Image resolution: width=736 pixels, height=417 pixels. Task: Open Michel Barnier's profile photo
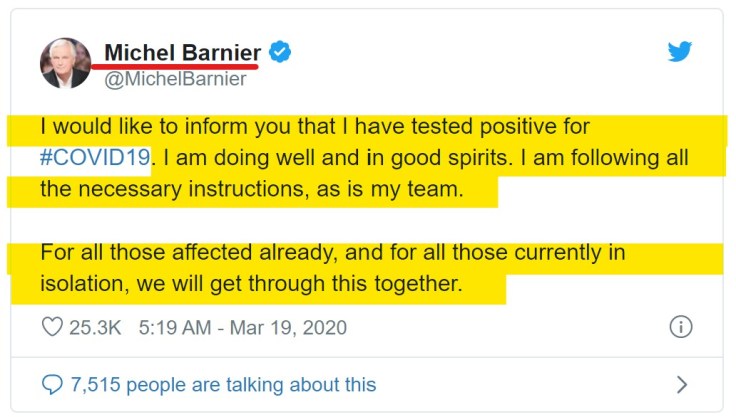click(x=65, y=63)
